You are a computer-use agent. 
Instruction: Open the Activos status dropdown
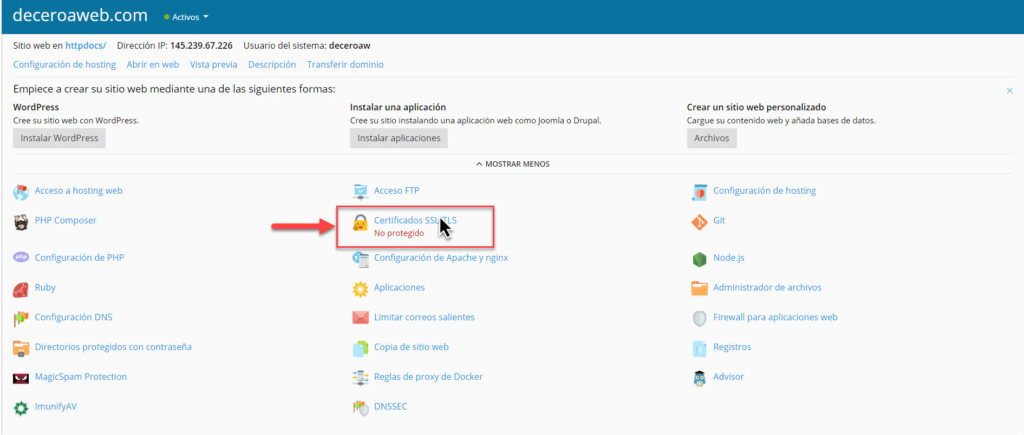(187, 17)
